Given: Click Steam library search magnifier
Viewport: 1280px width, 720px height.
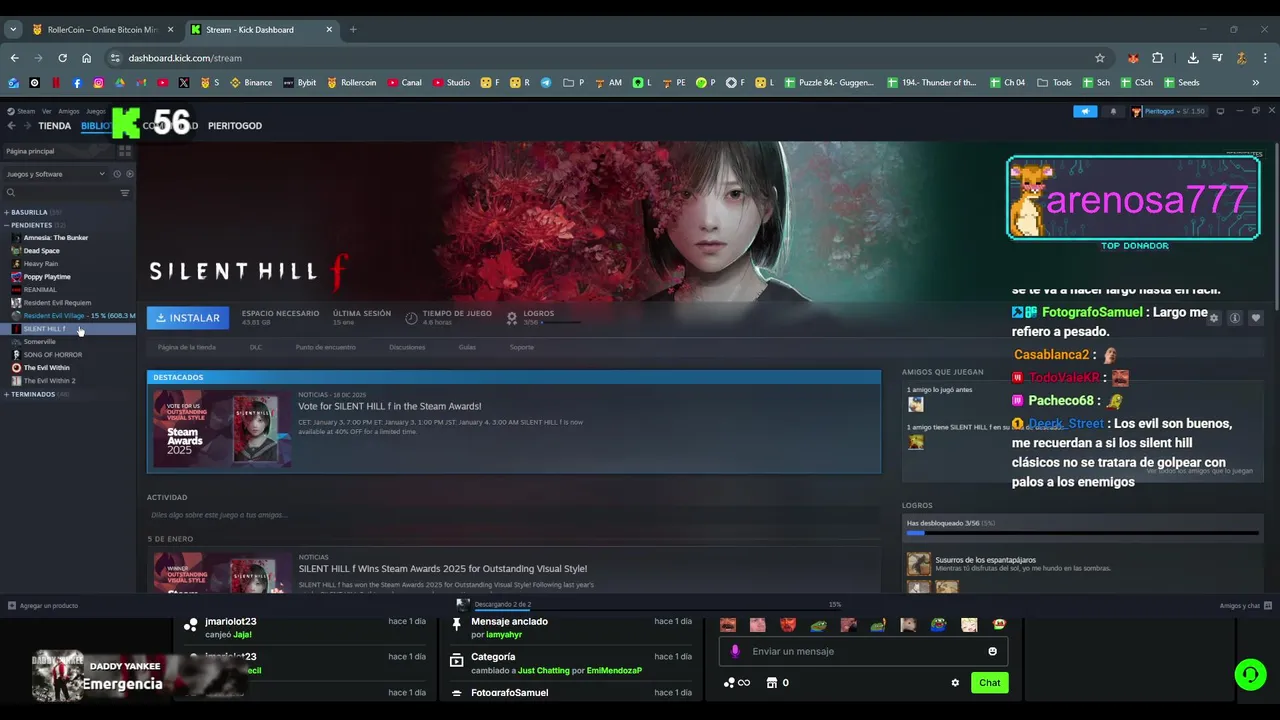Looking at the screenshot, I should click(x=11, y=193).
